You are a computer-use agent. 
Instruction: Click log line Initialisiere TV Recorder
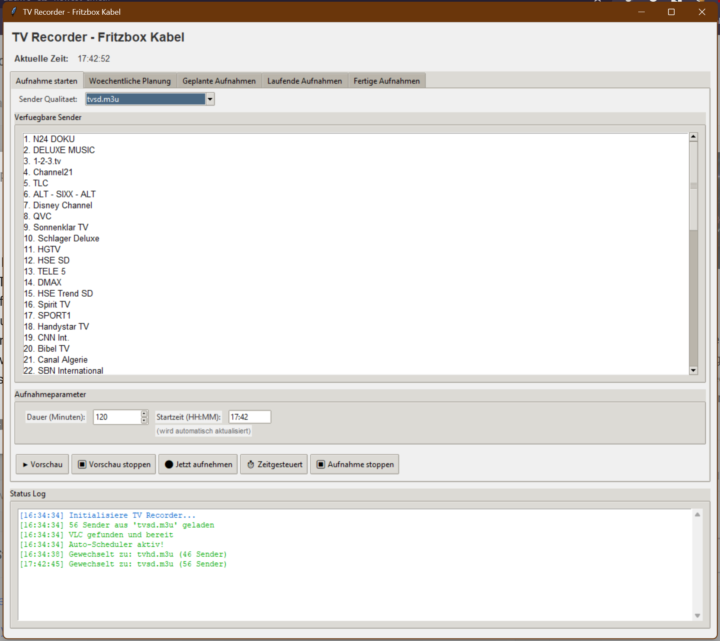click(x=107, y=515)
